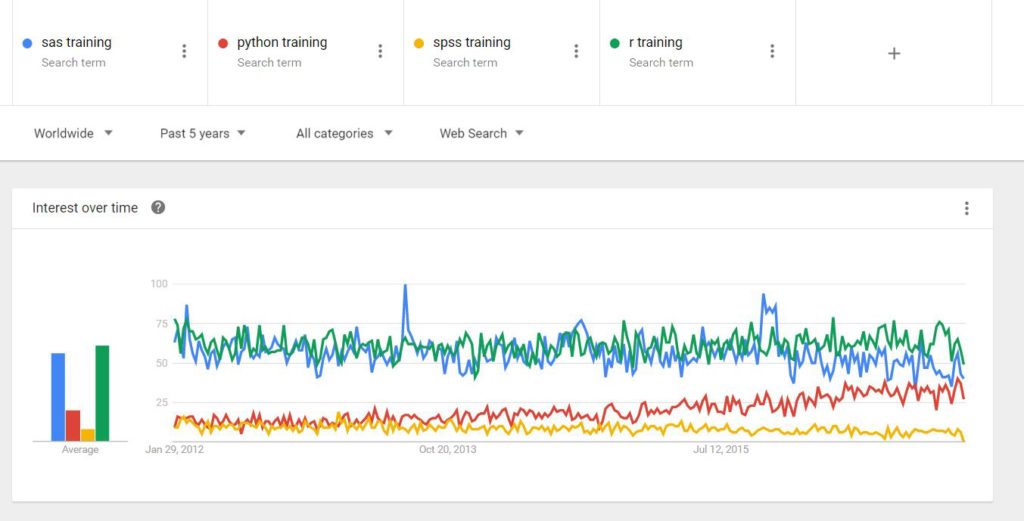Expand the Worldwide region dropdown
This screenshot has height=521, width=1024.
click(x=73, y=133)
